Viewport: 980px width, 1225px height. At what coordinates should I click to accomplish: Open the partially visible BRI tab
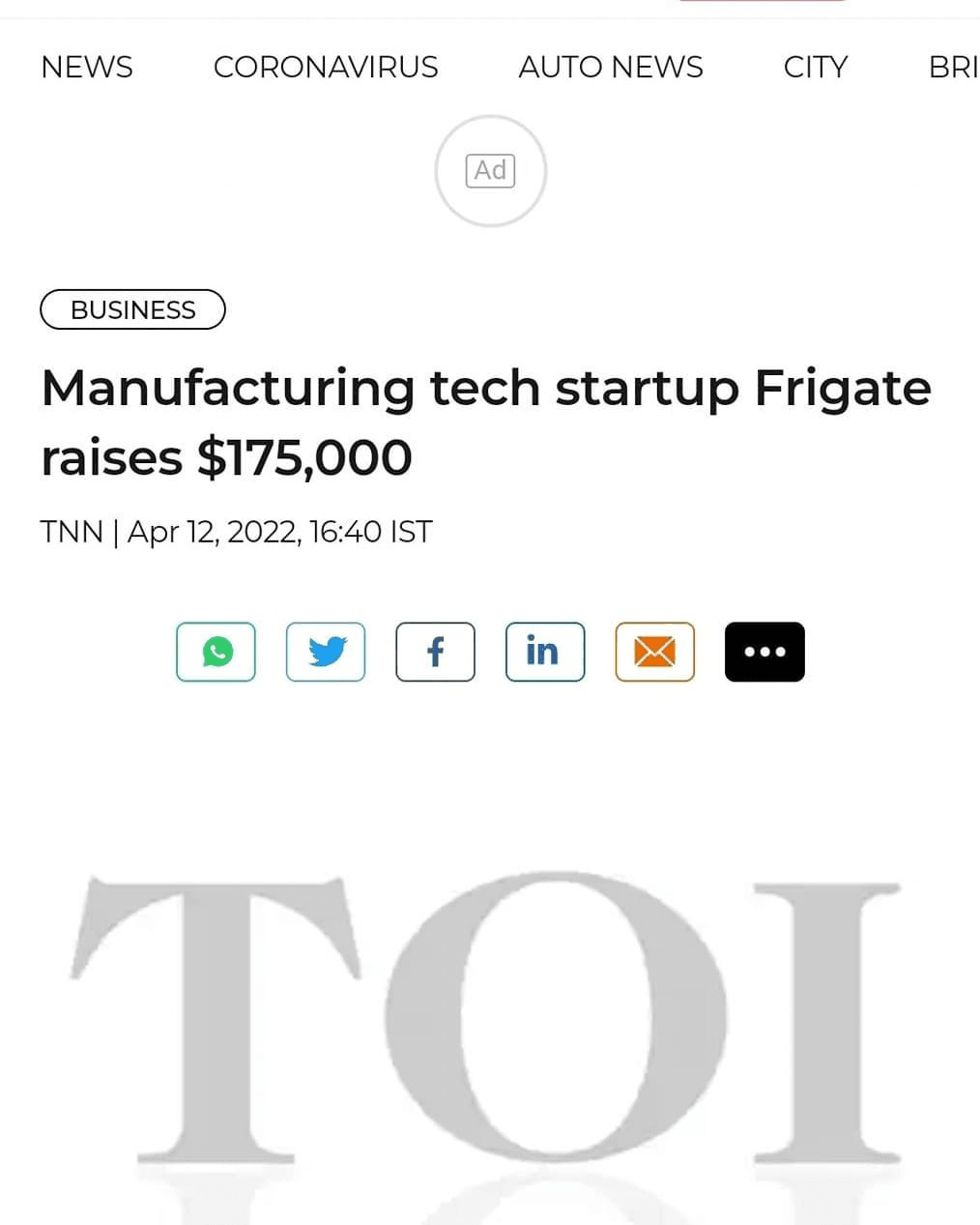coord(954,67)
